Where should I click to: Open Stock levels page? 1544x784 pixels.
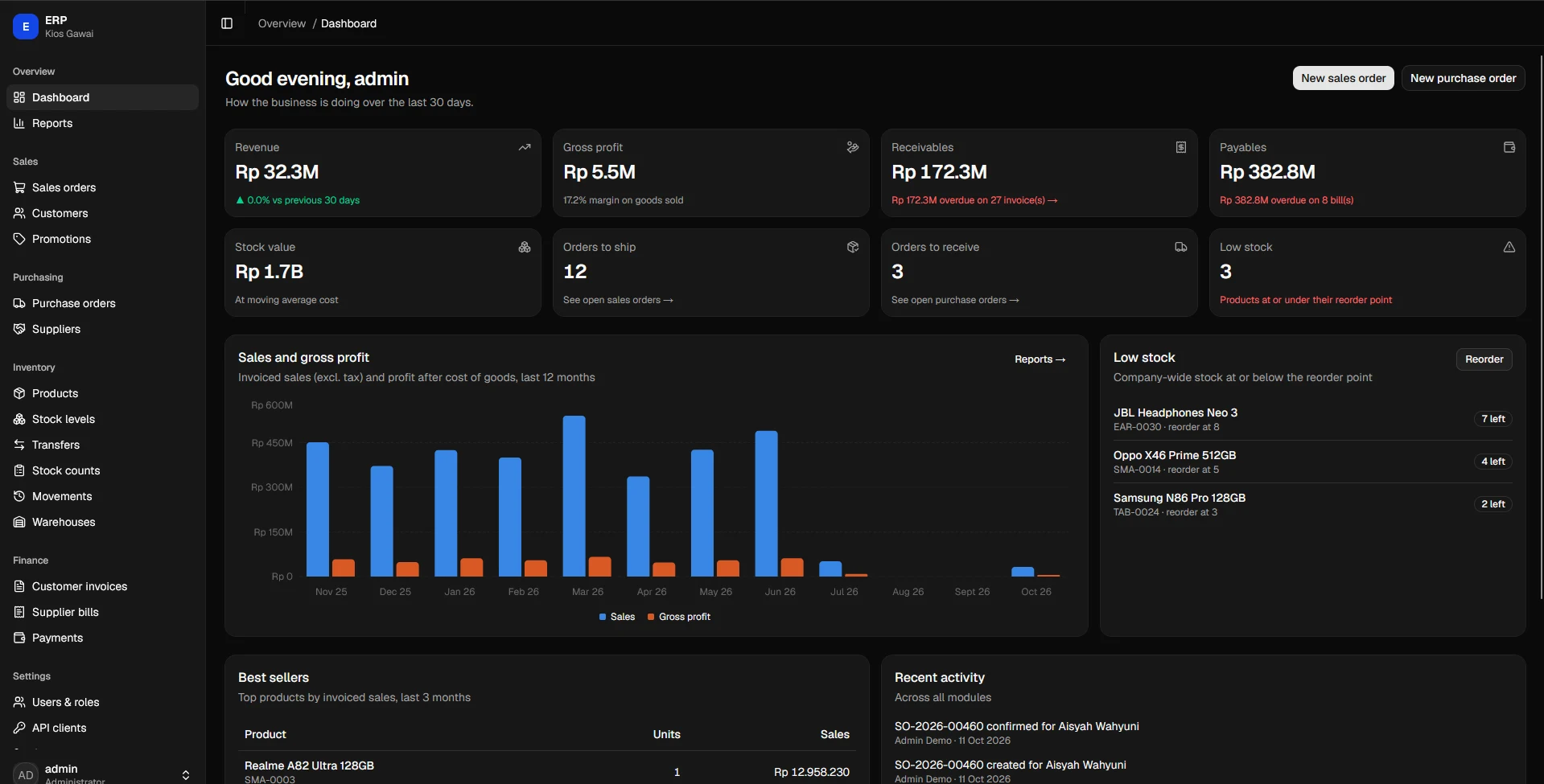click(102, 419)
